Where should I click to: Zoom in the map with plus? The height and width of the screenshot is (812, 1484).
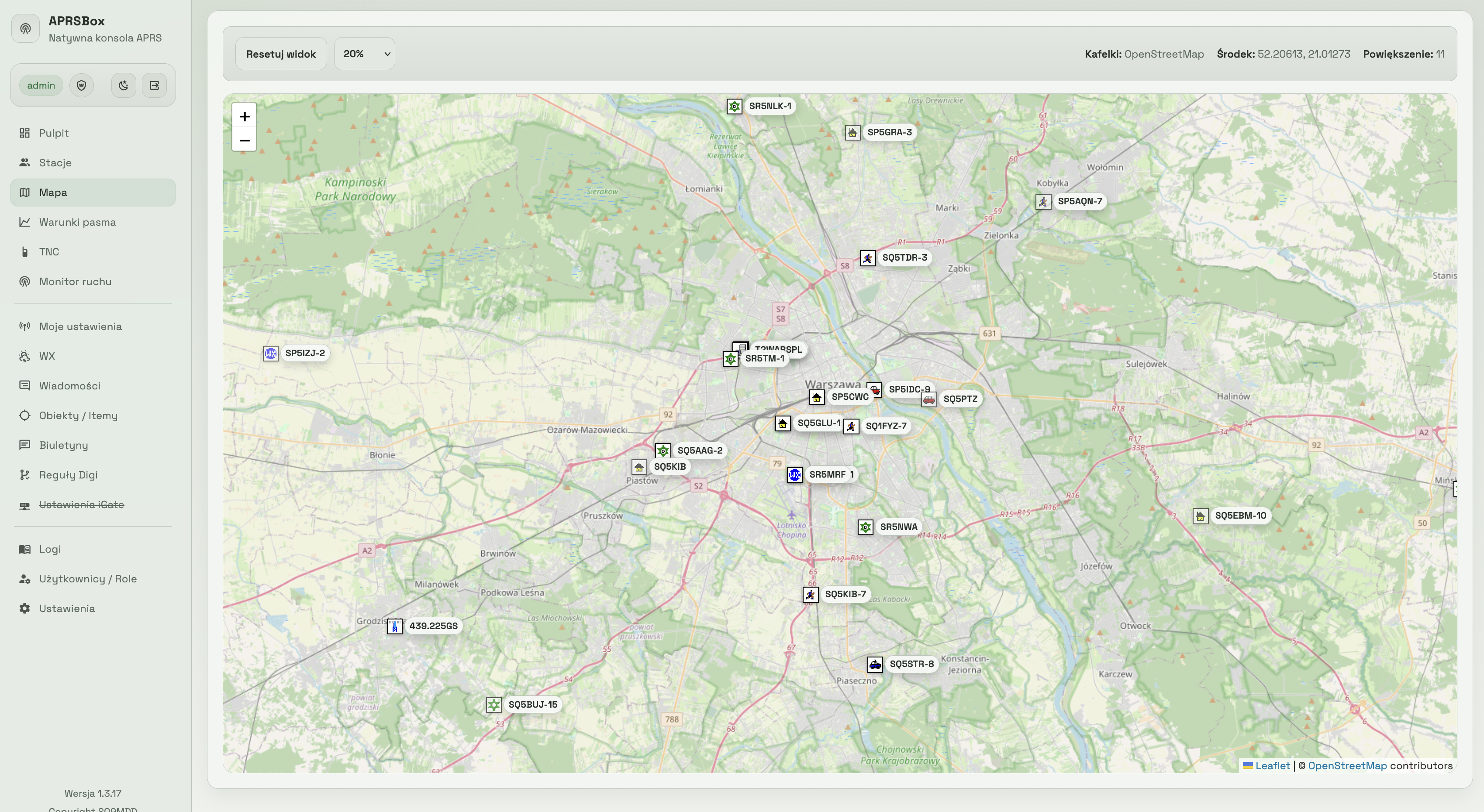click(x=244, y=116)
